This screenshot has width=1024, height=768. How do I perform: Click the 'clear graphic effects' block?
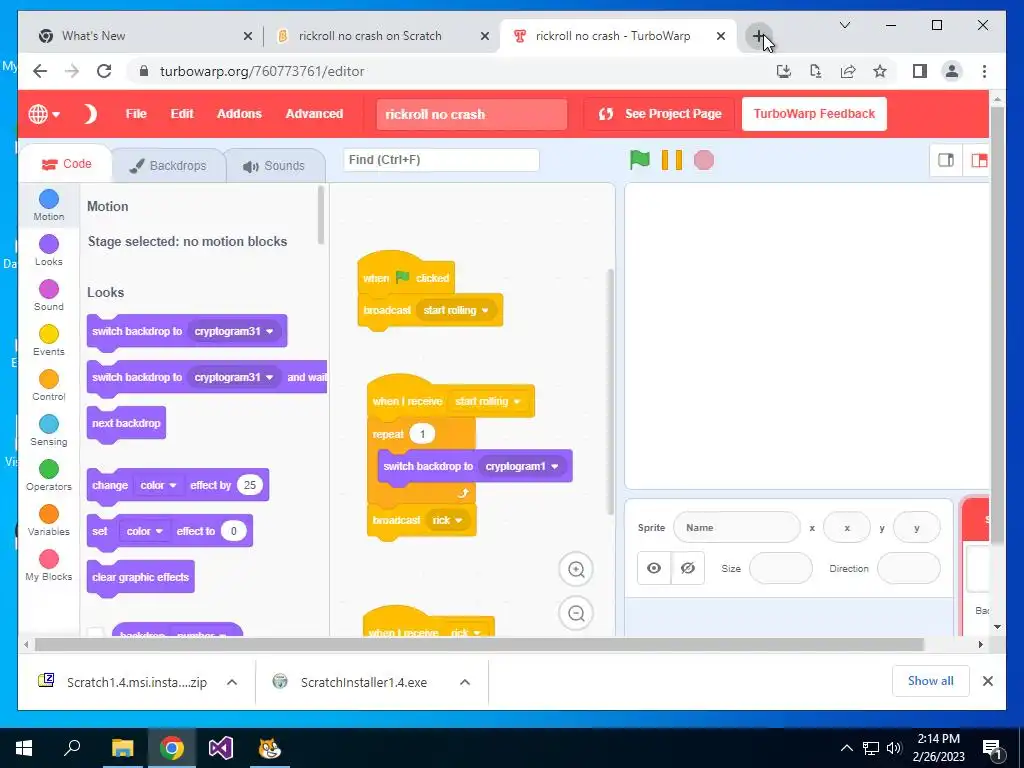click(140, 577)
